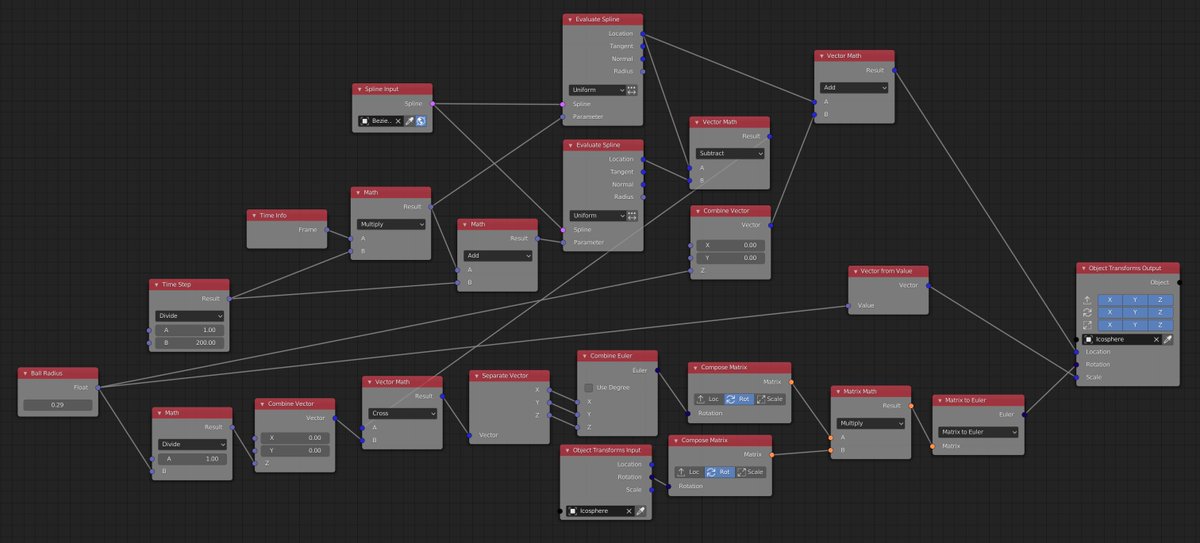Open the Multiply dropdown in Matrix Math node

870,423
